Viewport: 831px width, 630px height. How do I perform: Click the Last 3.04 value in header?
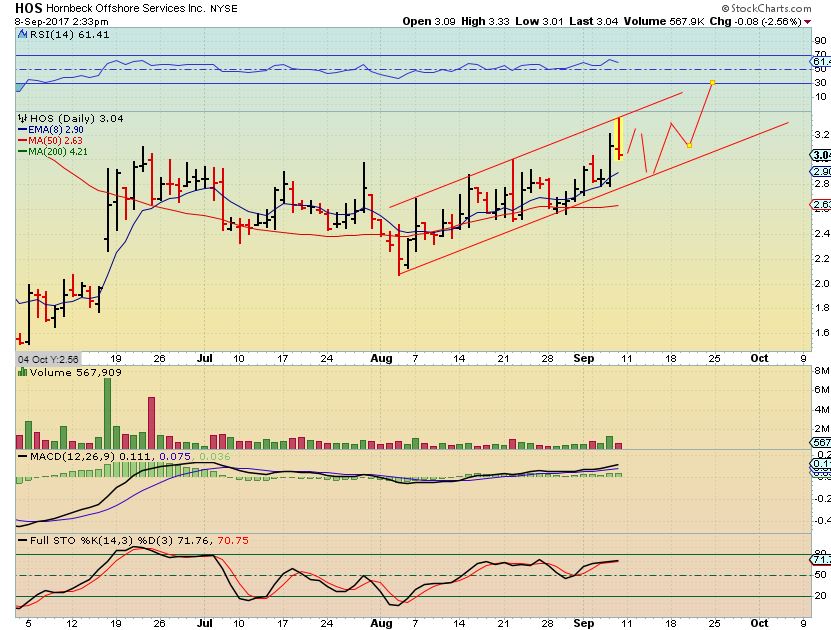point(594,21)
